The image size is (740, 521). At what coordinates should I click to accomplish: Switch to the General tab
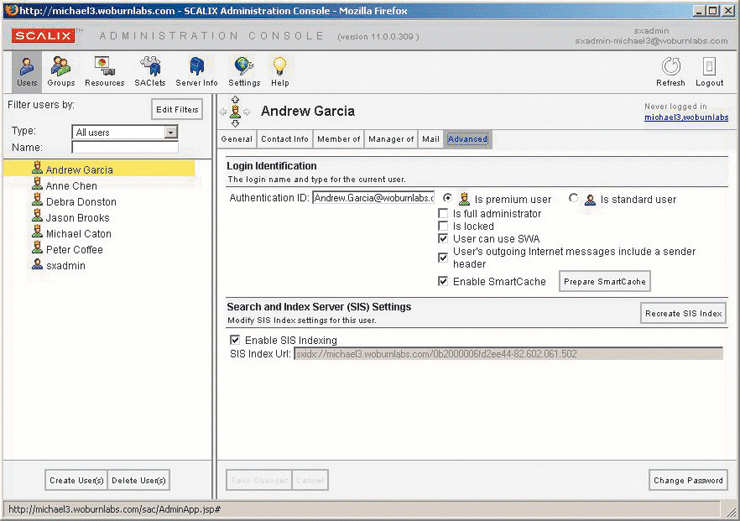click(236, 139)
